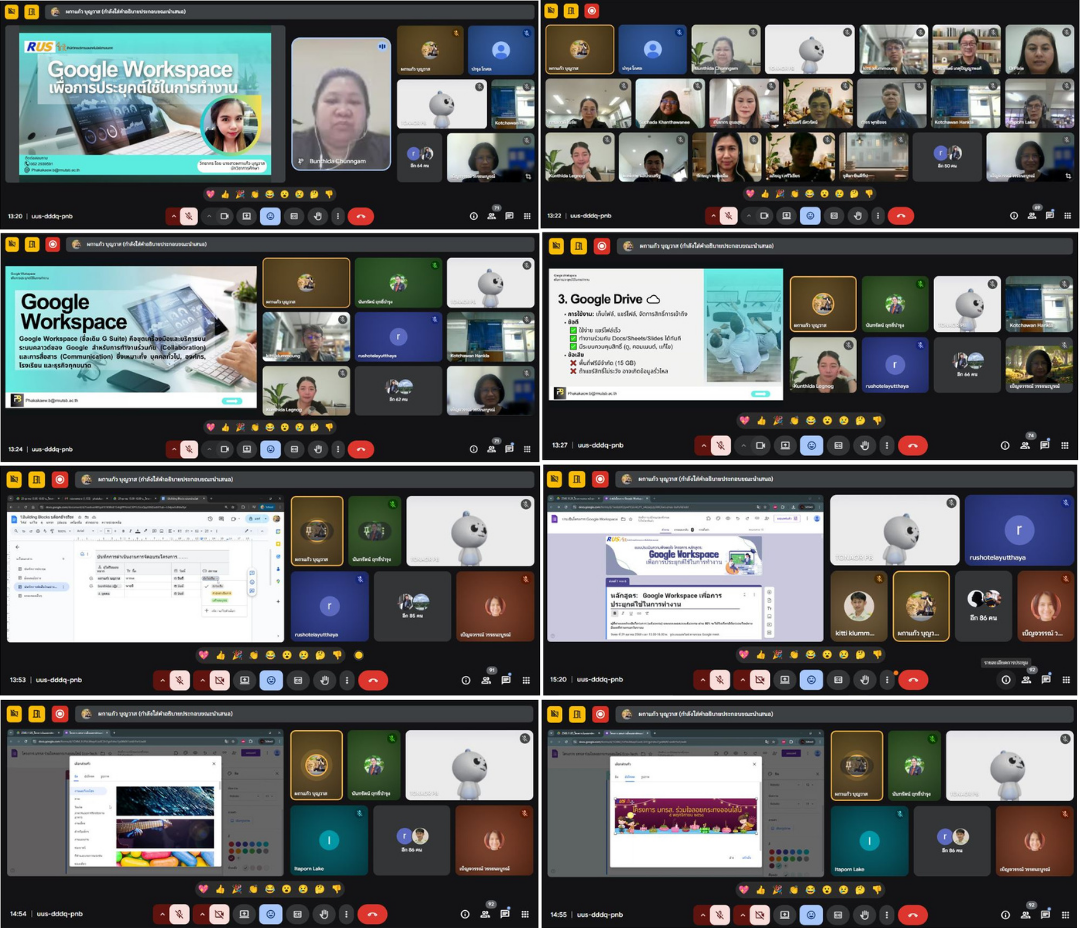Send heart reaction in the 13:20 meeting
The height and width of the screenshot is (928, 1080).
click(210, 193)
